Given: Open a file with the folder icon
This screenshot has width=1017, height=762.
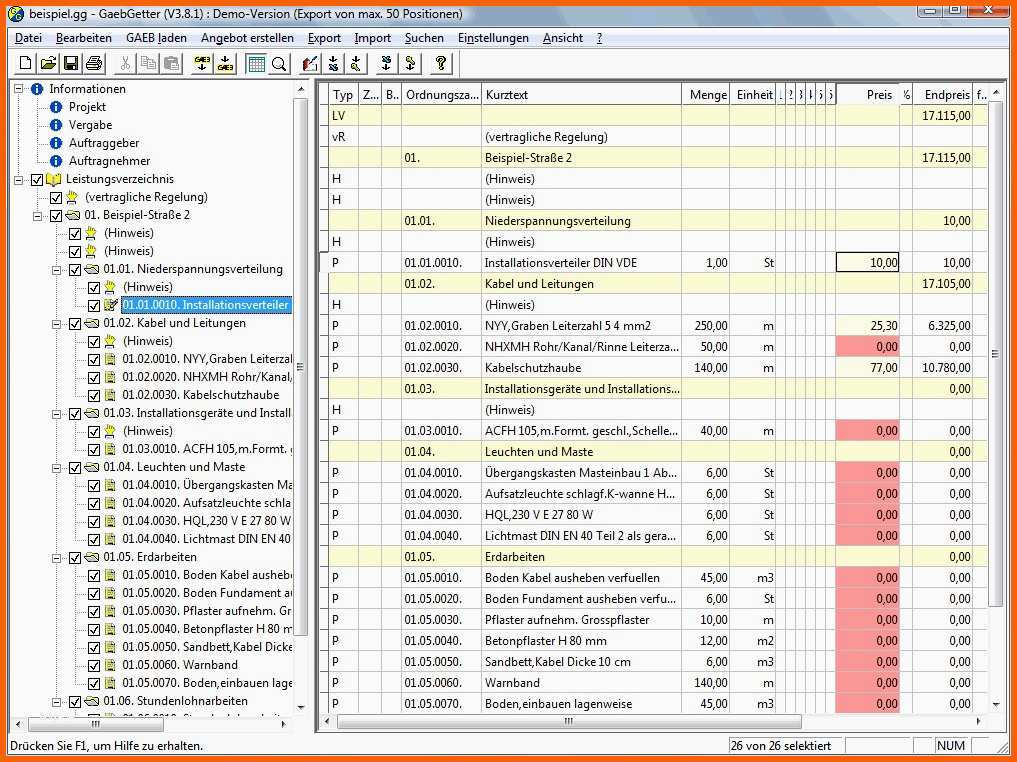Looking at the screenshot, I should (47, 64).
